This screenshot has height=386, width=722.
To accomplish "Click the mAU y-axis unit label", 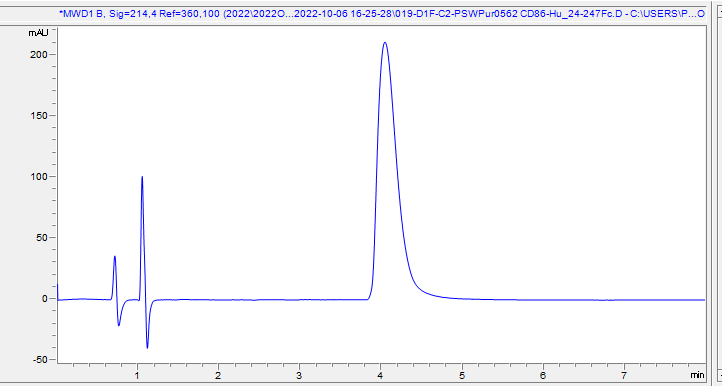I will (38, 33).
